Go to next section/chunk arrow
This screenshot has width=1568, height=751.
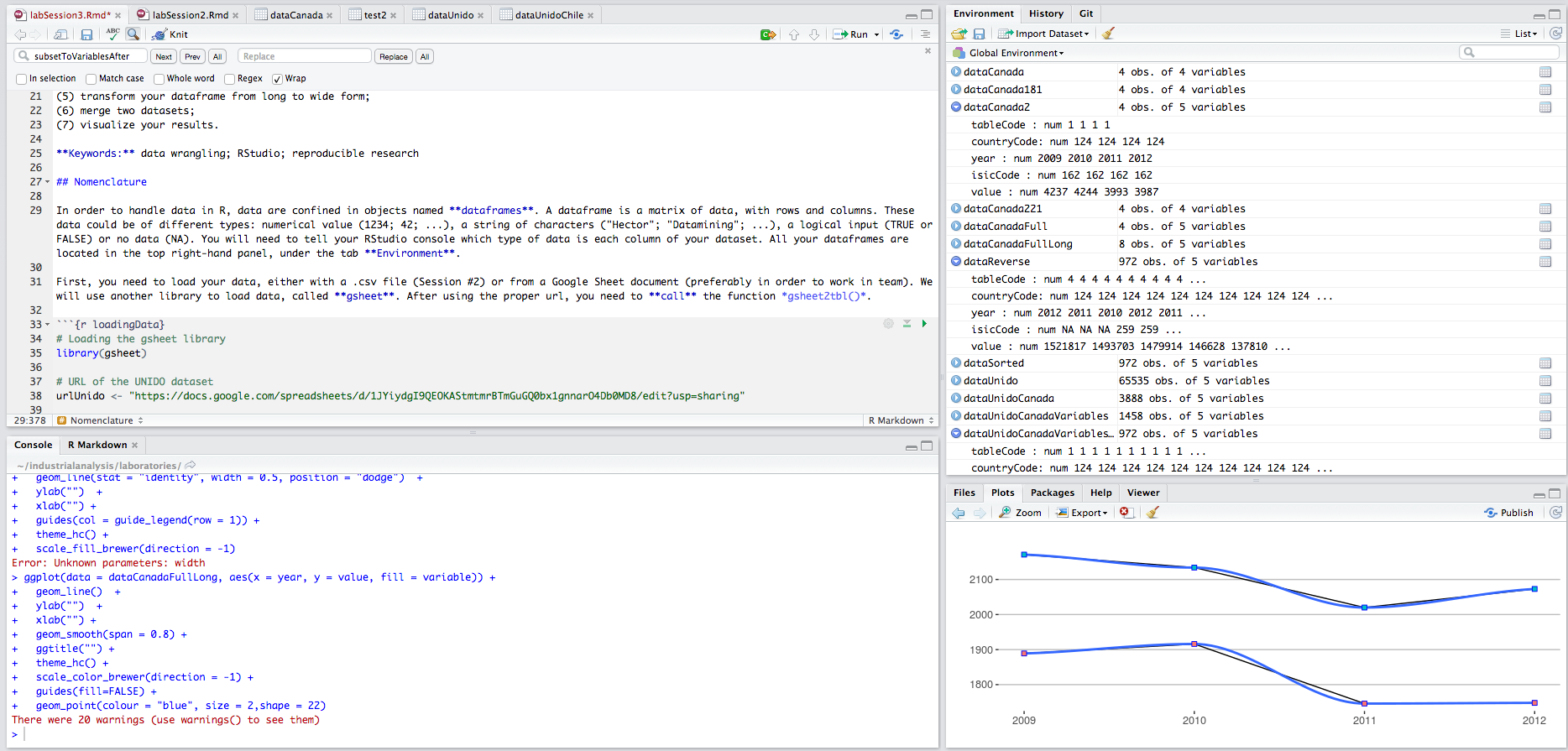[x=814, y=34]
